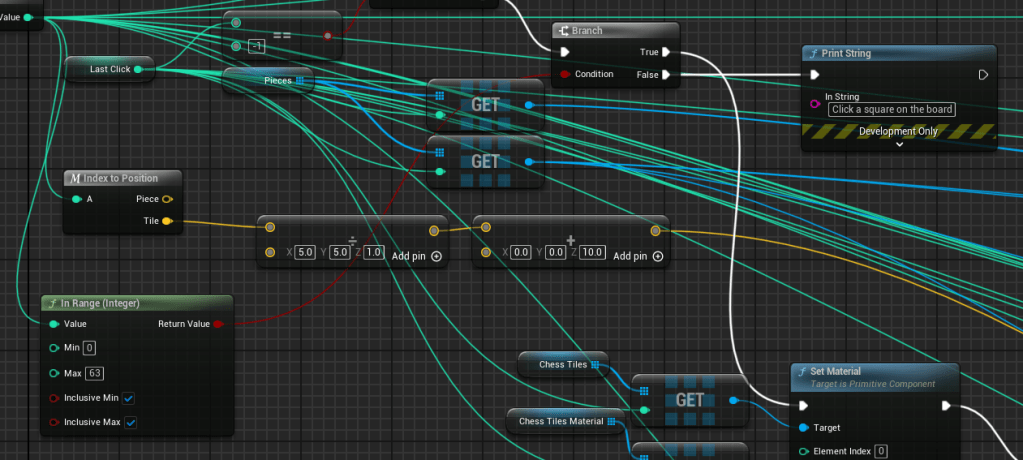Click the Index to Position Piece pin

pyautogui.click(x=166, y=199)
